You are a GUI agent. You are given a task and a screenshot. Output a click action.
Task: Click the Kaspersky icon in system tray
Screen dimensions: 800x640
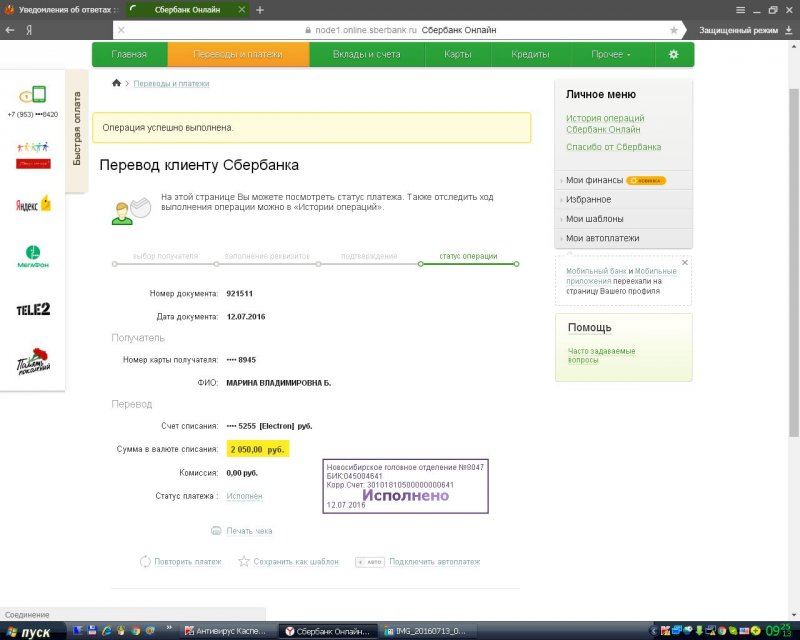pos(666,631)
